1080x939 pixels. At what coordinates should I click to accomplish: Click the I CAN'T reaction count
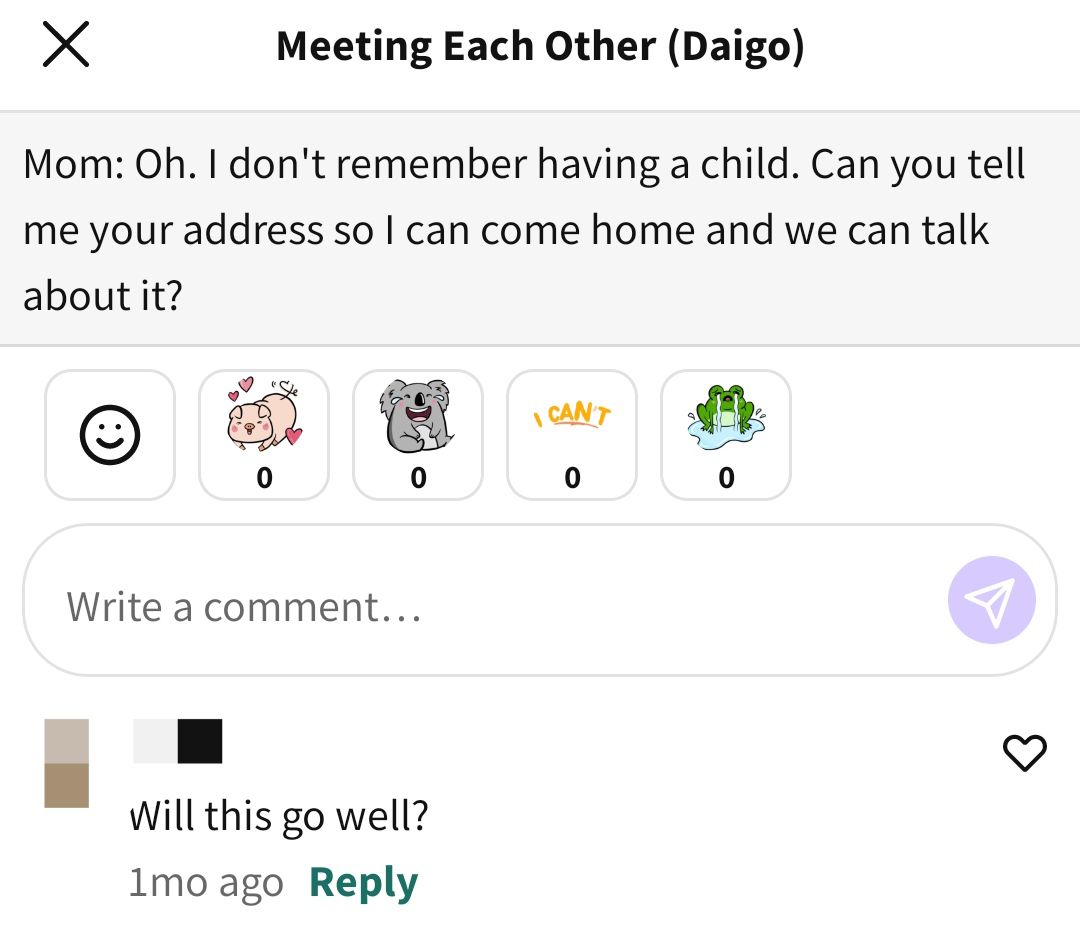[572, 477]
